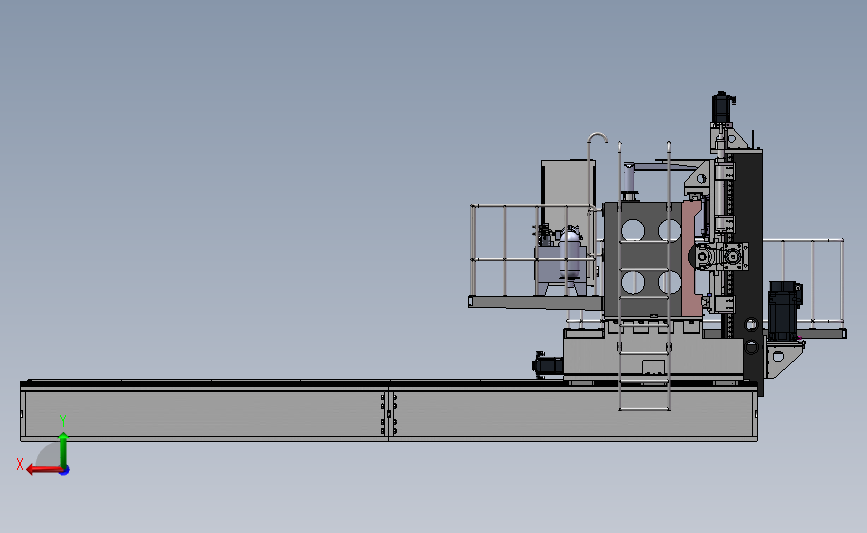
Task: Select the long machine bed base on the left
Action: click(205, 411)
